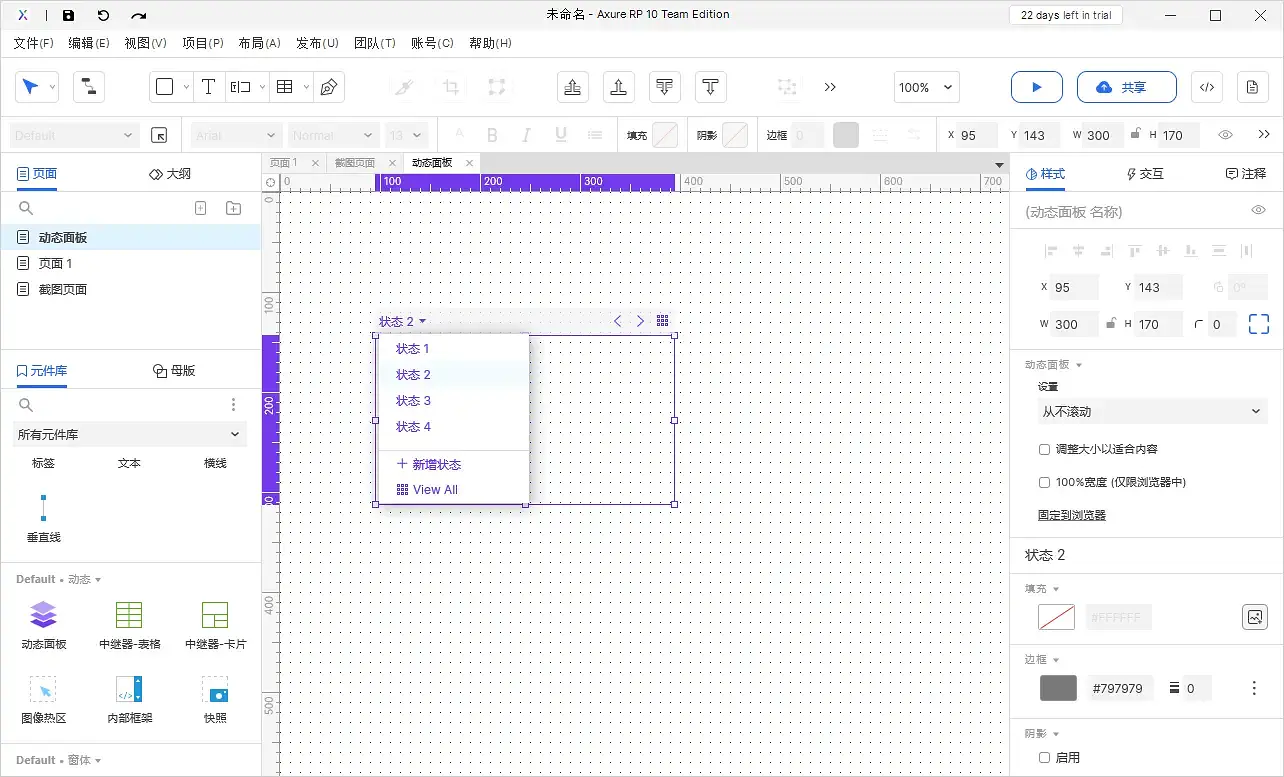The width and height of the screenshot is (1284, 777).
Task: Open the scroll setting dropdown
Action: [x=1152, y=411]
